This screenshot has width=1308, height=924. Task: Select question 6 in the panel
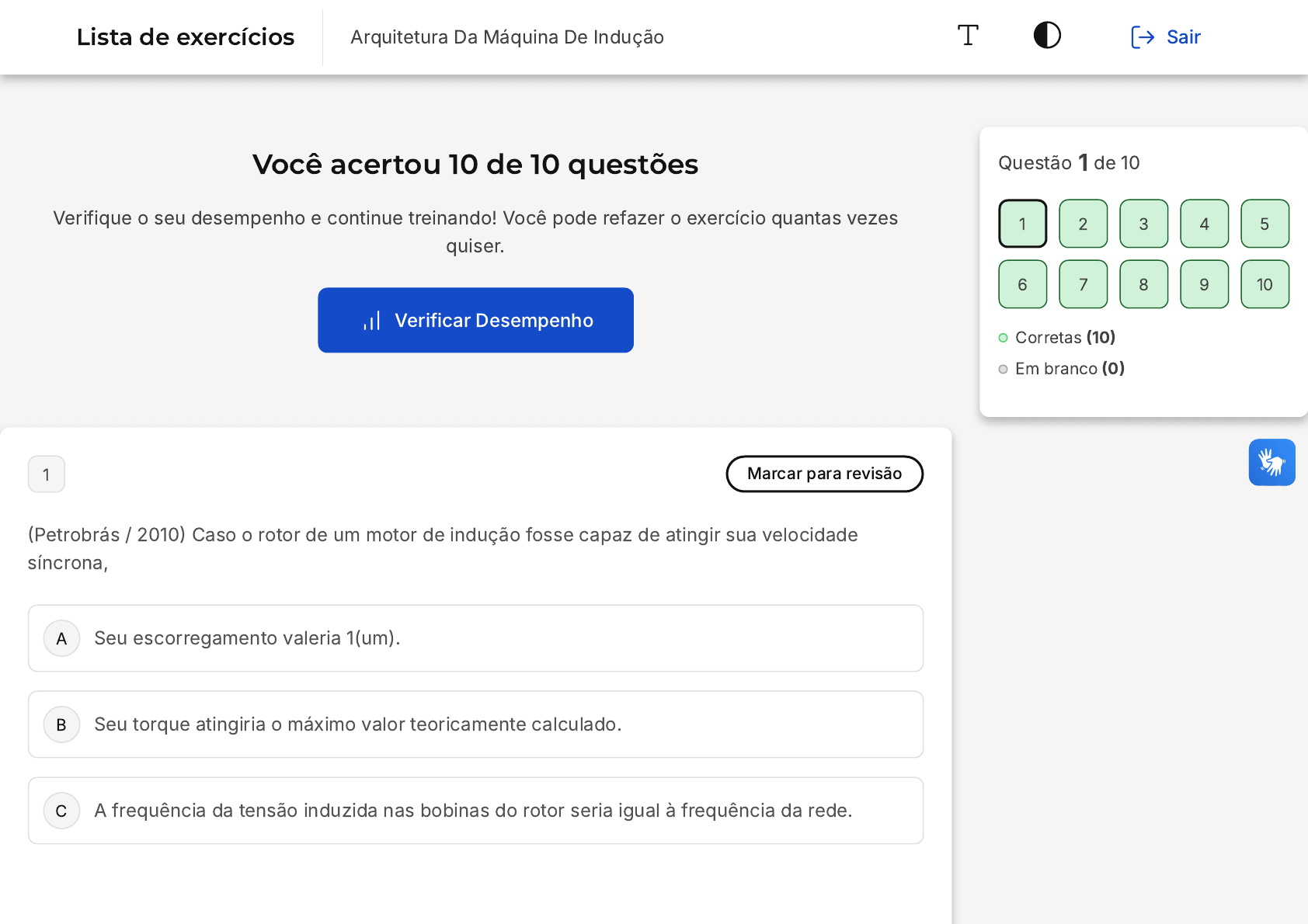point(1022,284)
